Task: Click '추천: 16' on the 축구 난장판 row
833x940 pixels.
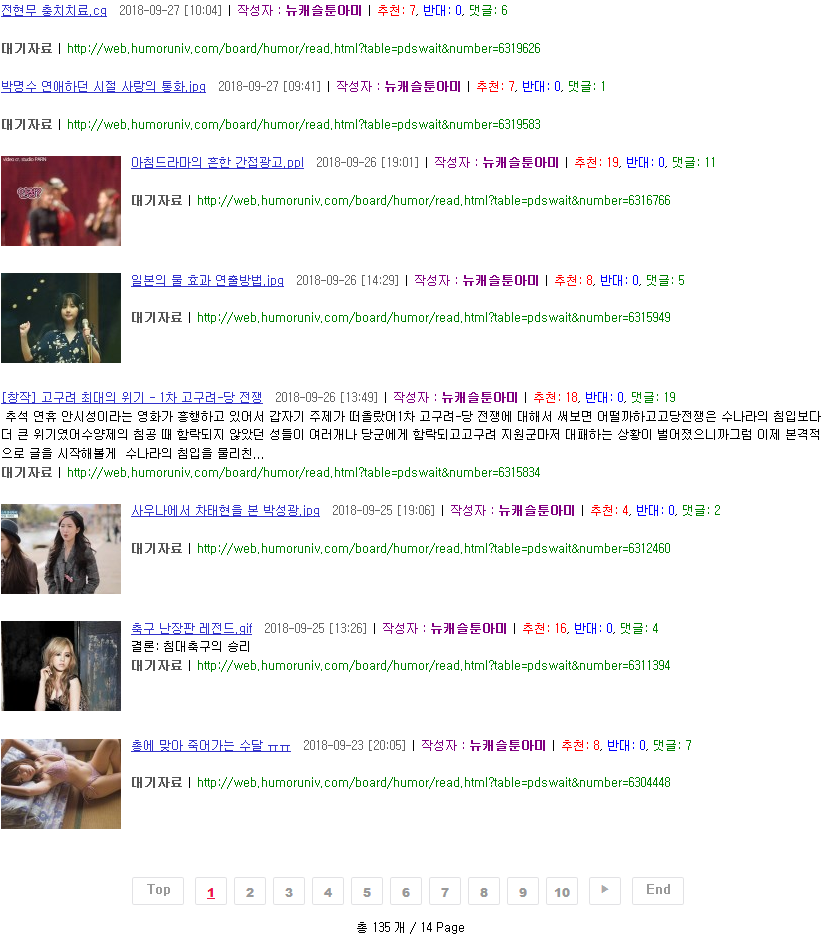Action: (x=544, y=628)
